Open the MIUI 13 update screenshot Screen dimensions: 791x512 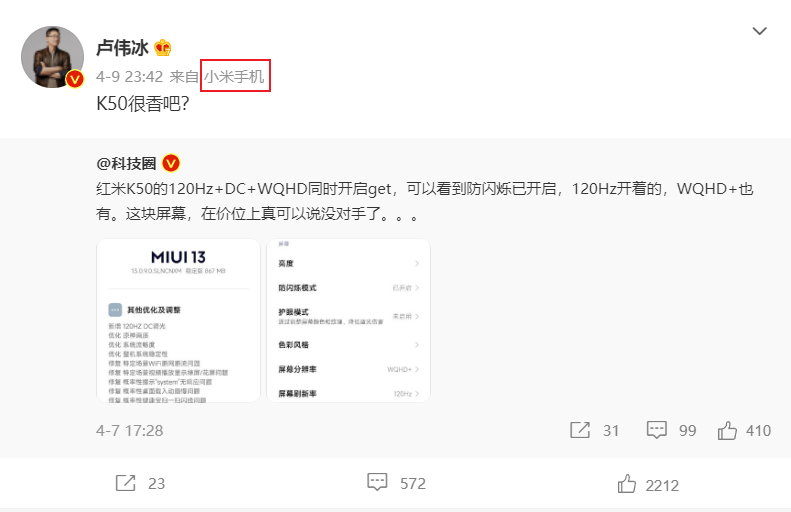click(179, 320)
